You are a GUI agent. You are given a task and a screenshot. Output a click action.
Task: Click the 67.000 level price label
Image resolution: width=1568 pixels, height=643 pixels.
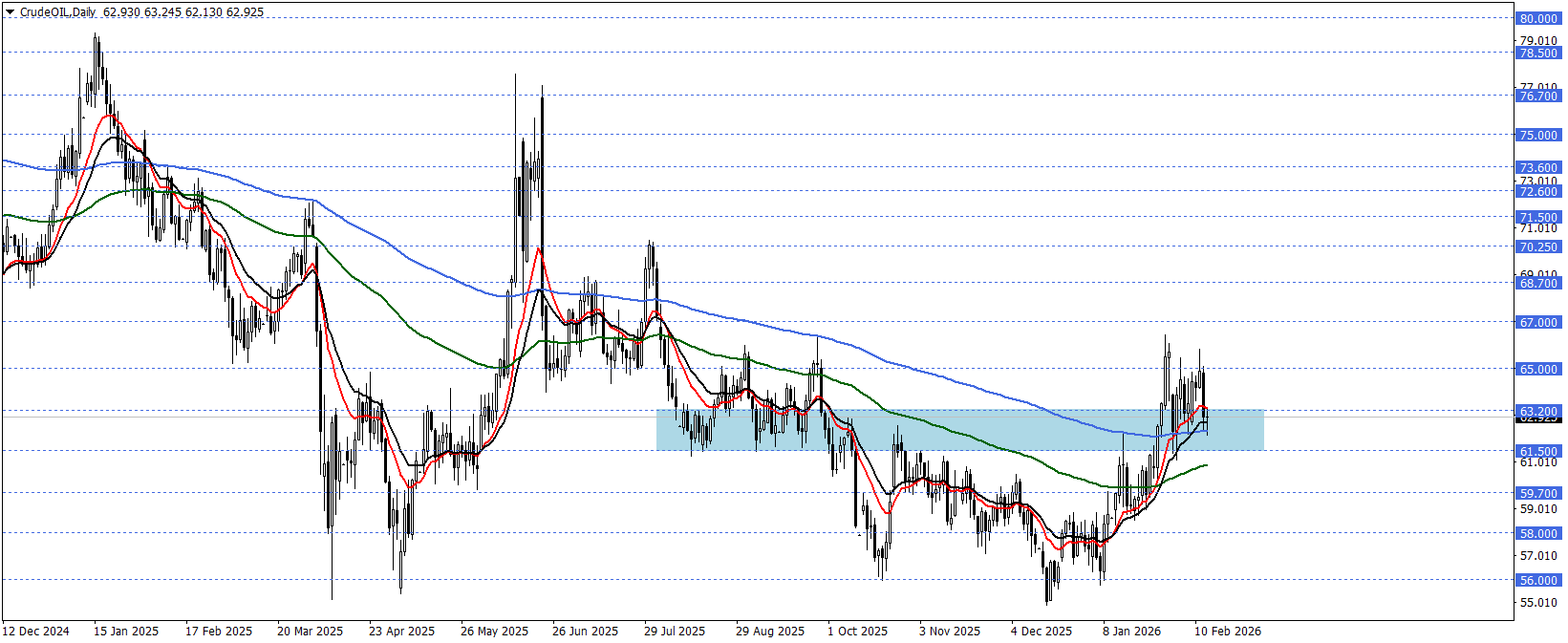1538,323
